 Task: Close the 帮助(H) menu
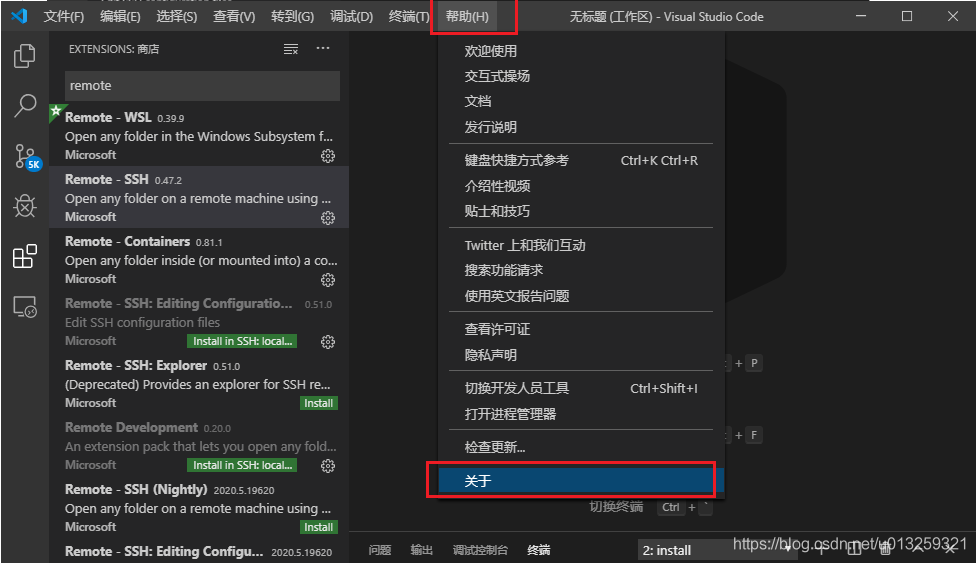(467, 17)
